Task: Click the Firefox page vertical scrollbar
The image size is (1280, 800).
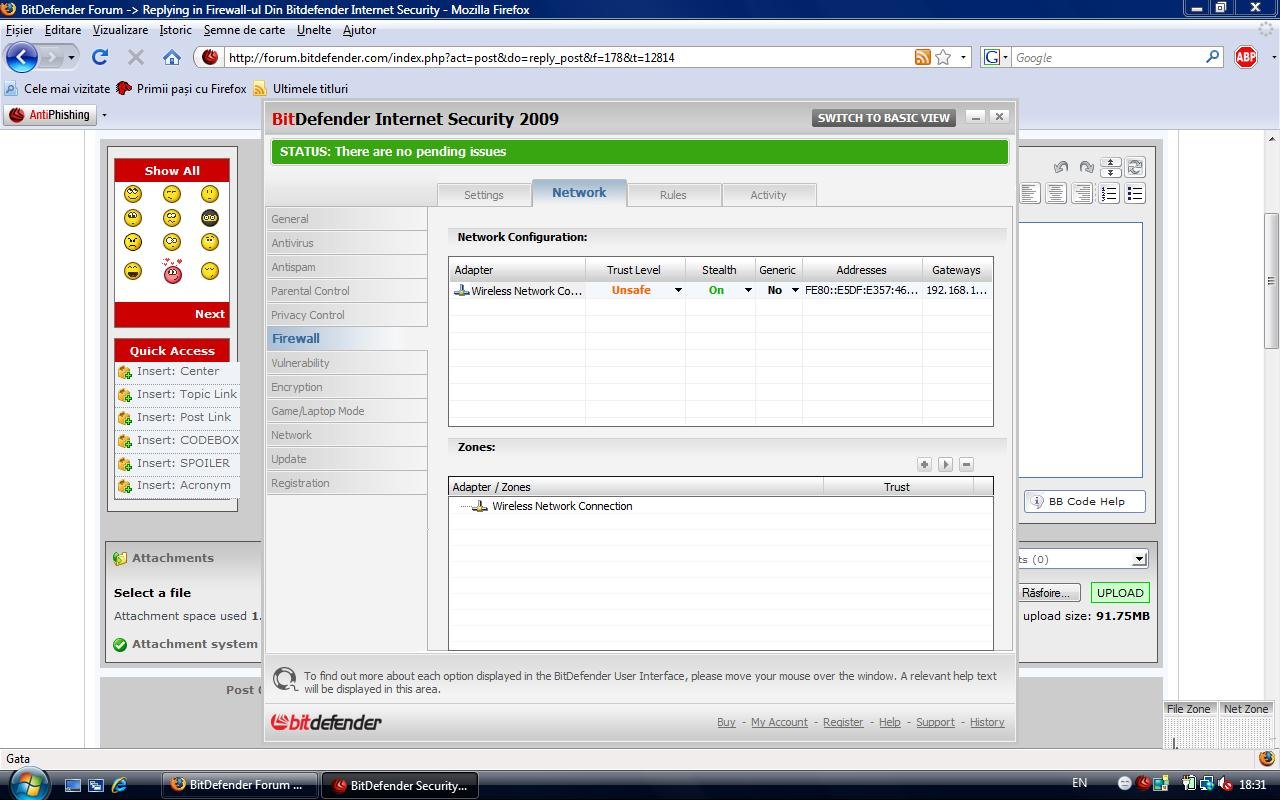Action: 1271,280
